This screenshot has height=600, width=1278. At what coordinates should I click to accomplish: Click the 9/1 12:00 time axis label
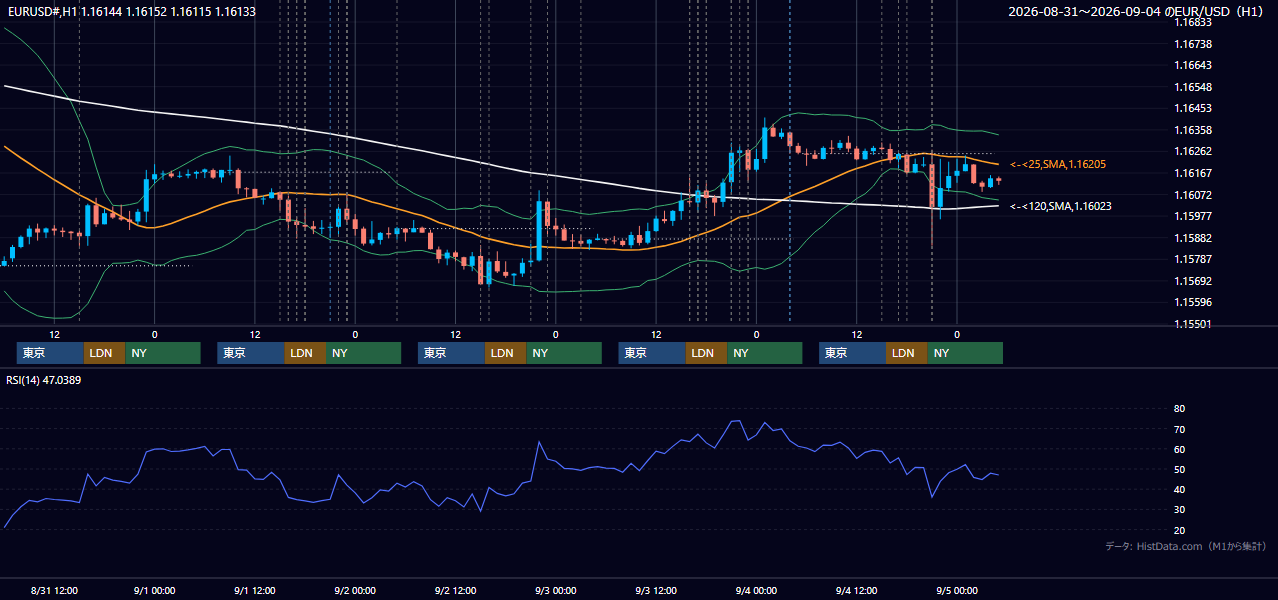255,591
